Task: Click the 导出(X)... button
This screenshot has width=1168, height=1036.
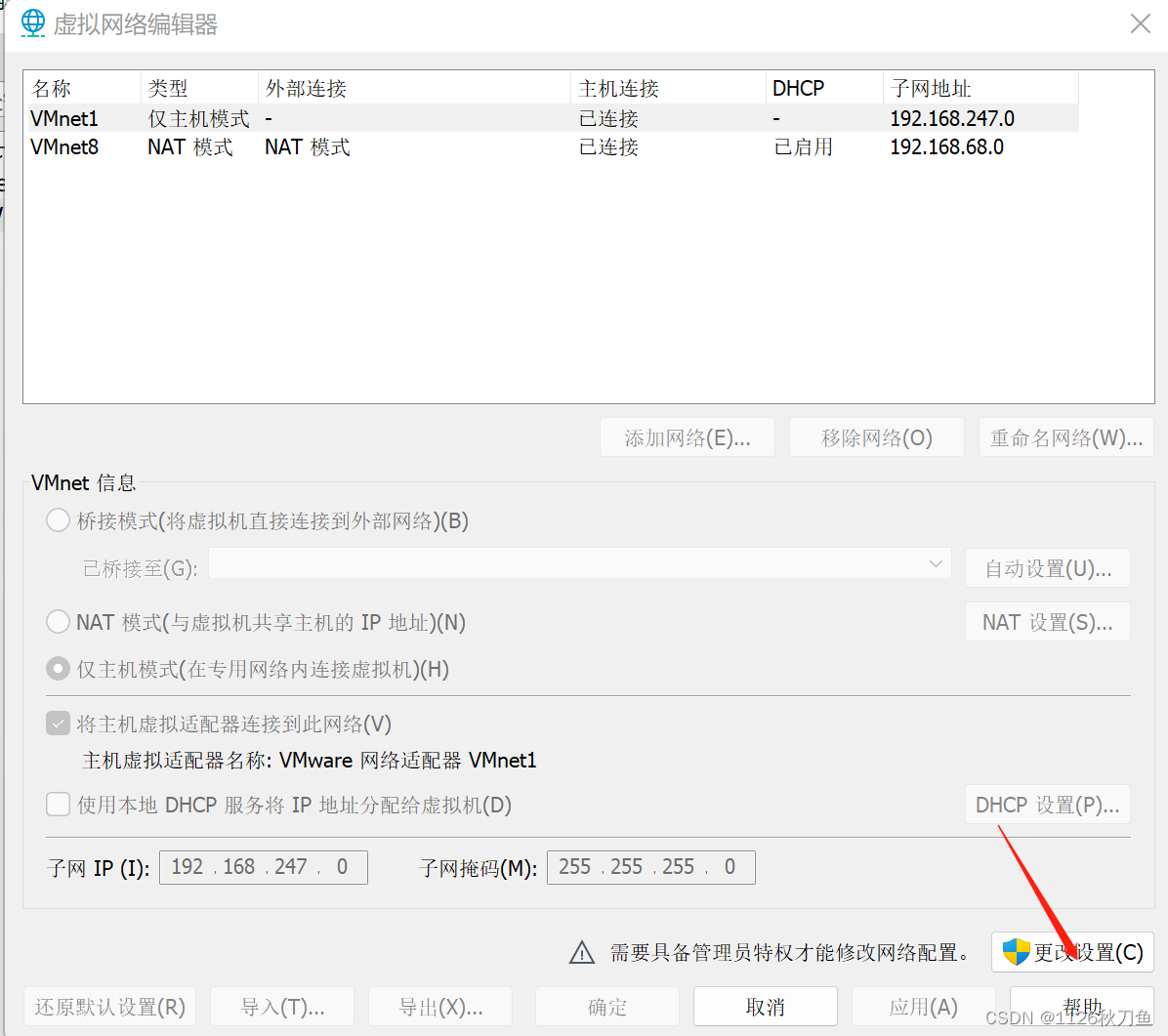Action: point(440,1007)
